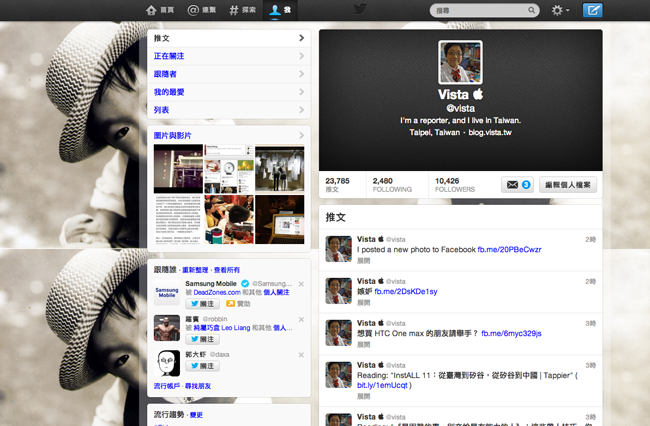Click the chevron beside 正在關注
The height and width of the screenshot is (426, 650).
point(302,56)
